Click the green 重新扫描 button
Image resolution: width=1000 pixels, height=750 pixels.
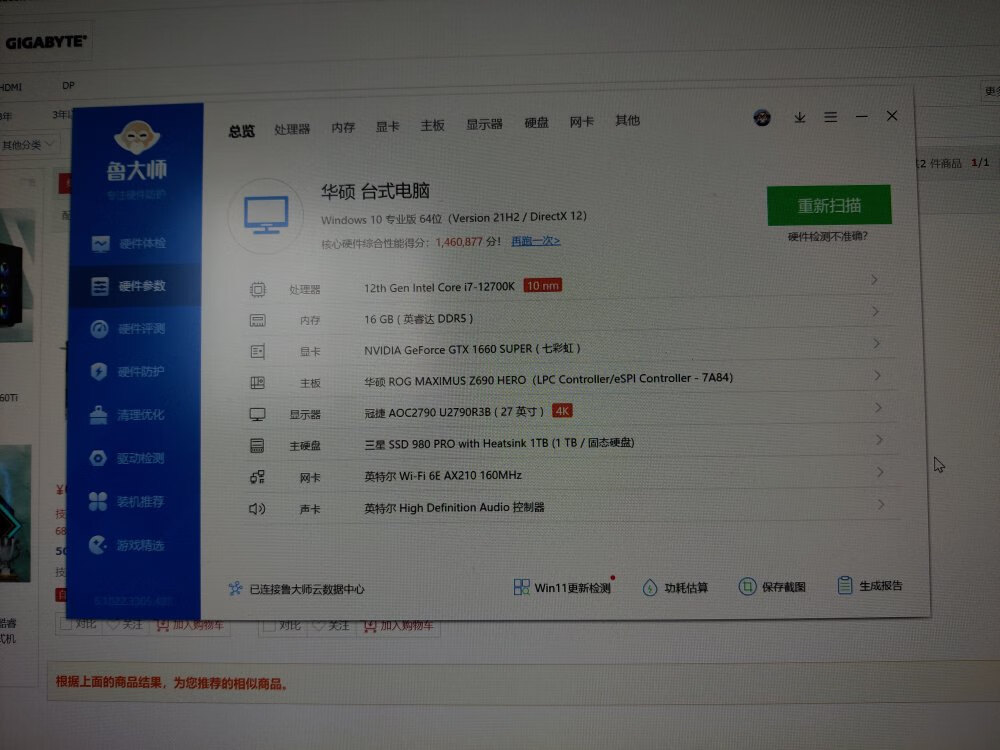829,205
